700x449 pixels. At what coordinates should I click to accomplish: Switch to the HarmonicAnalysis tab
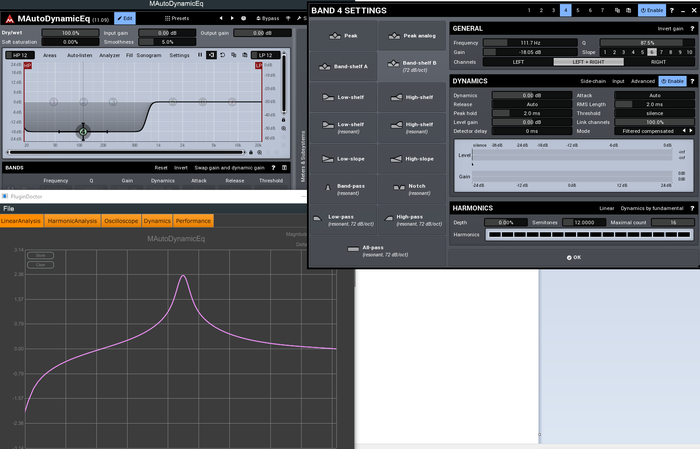click(72, 221)
